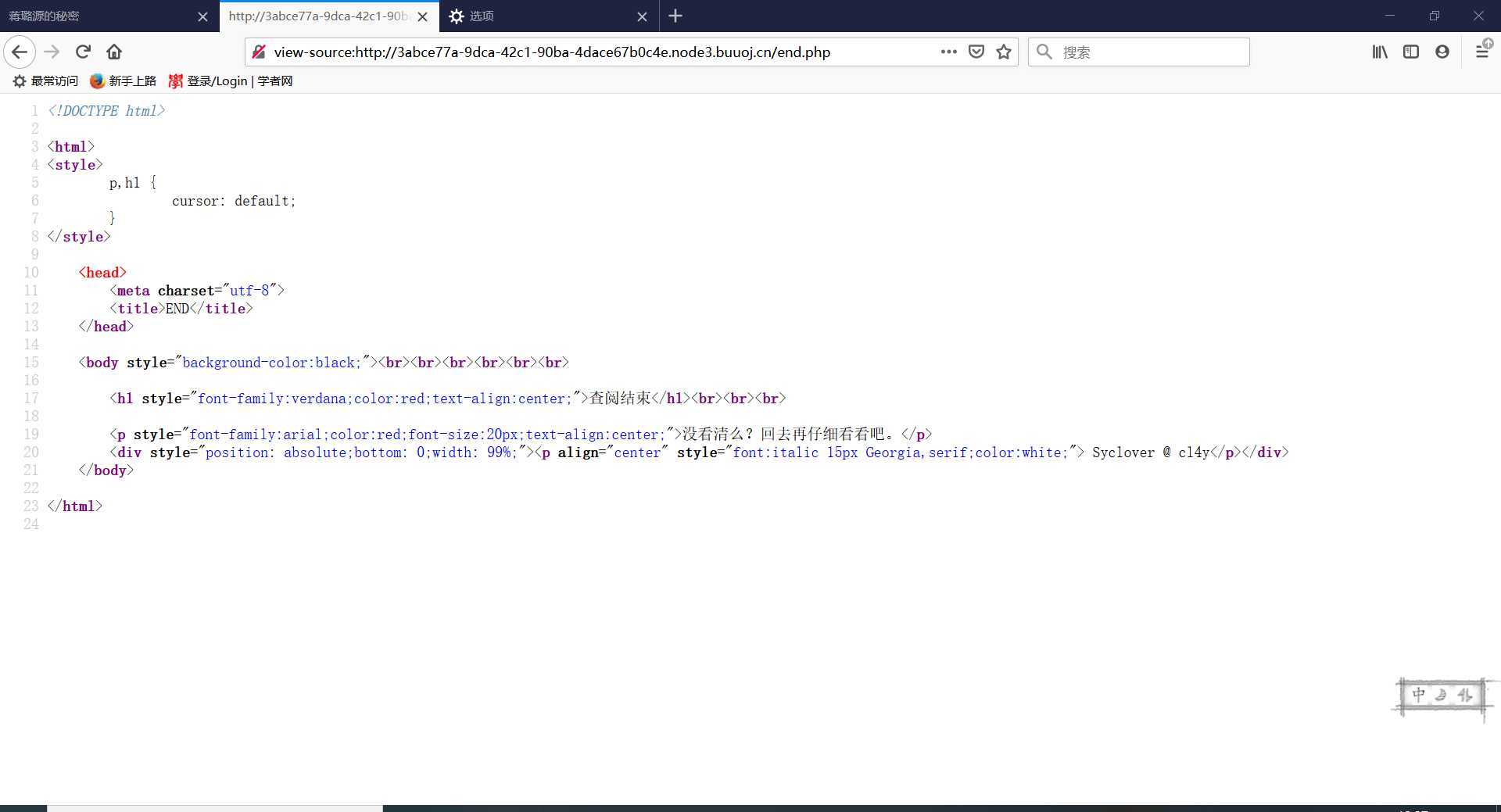Click the insecure connection icon in address bar
Screen dimensions: 1501x812
click(x=259, y=52)
